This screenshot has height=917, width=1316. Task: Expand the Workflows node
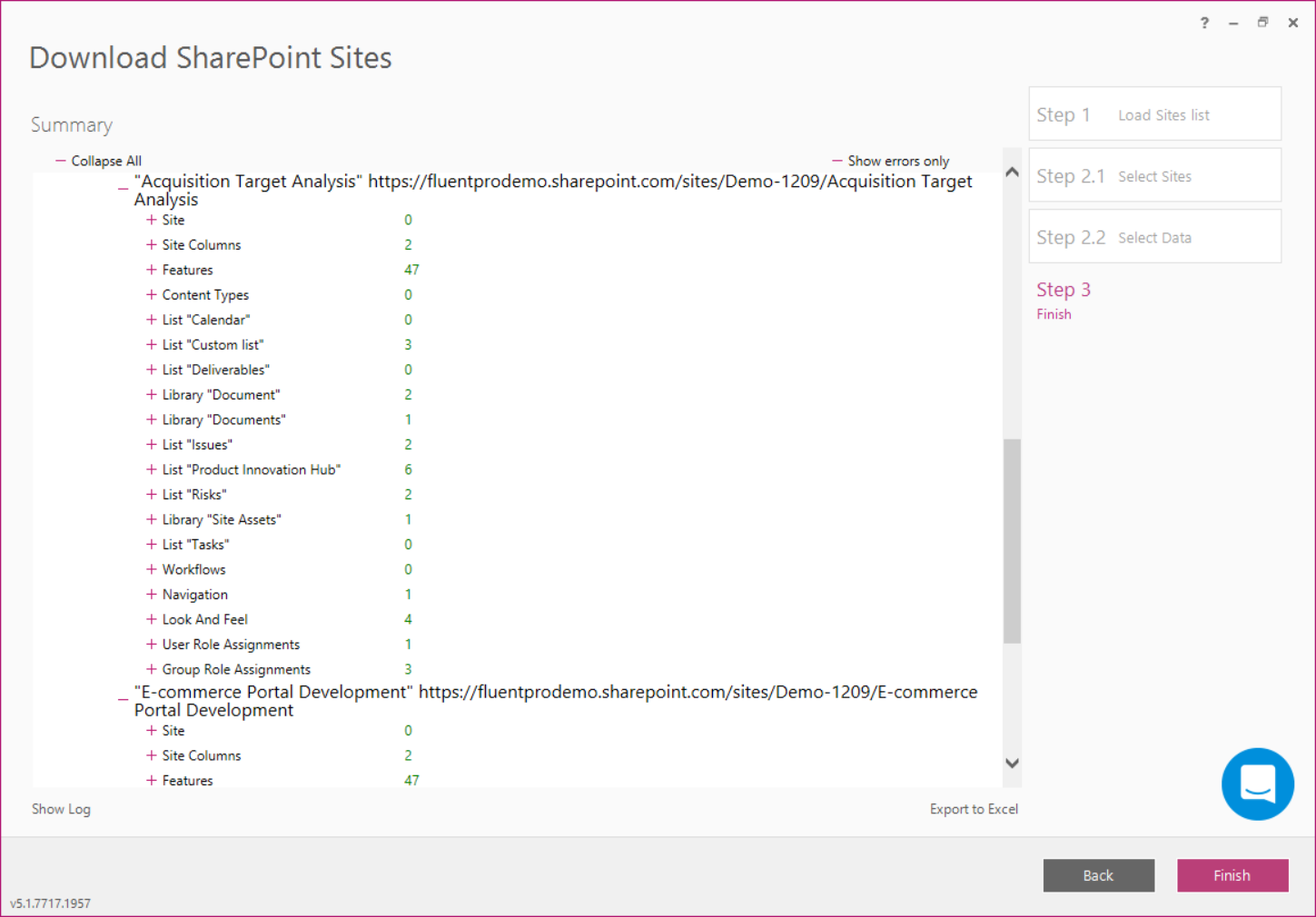151,569
